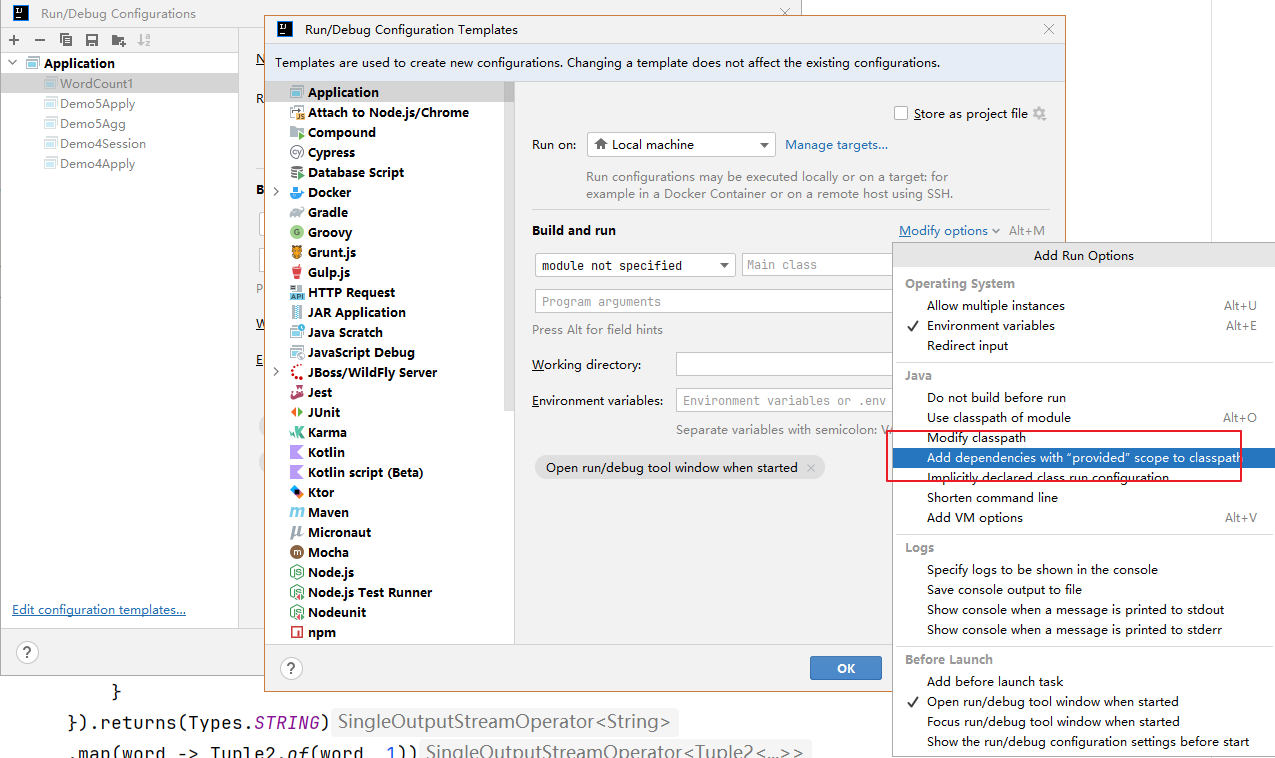The height and width of the screenshot is (758, 1275).
Task: Save configuration using the floppy disk icon
Action: tap(92, 40)
